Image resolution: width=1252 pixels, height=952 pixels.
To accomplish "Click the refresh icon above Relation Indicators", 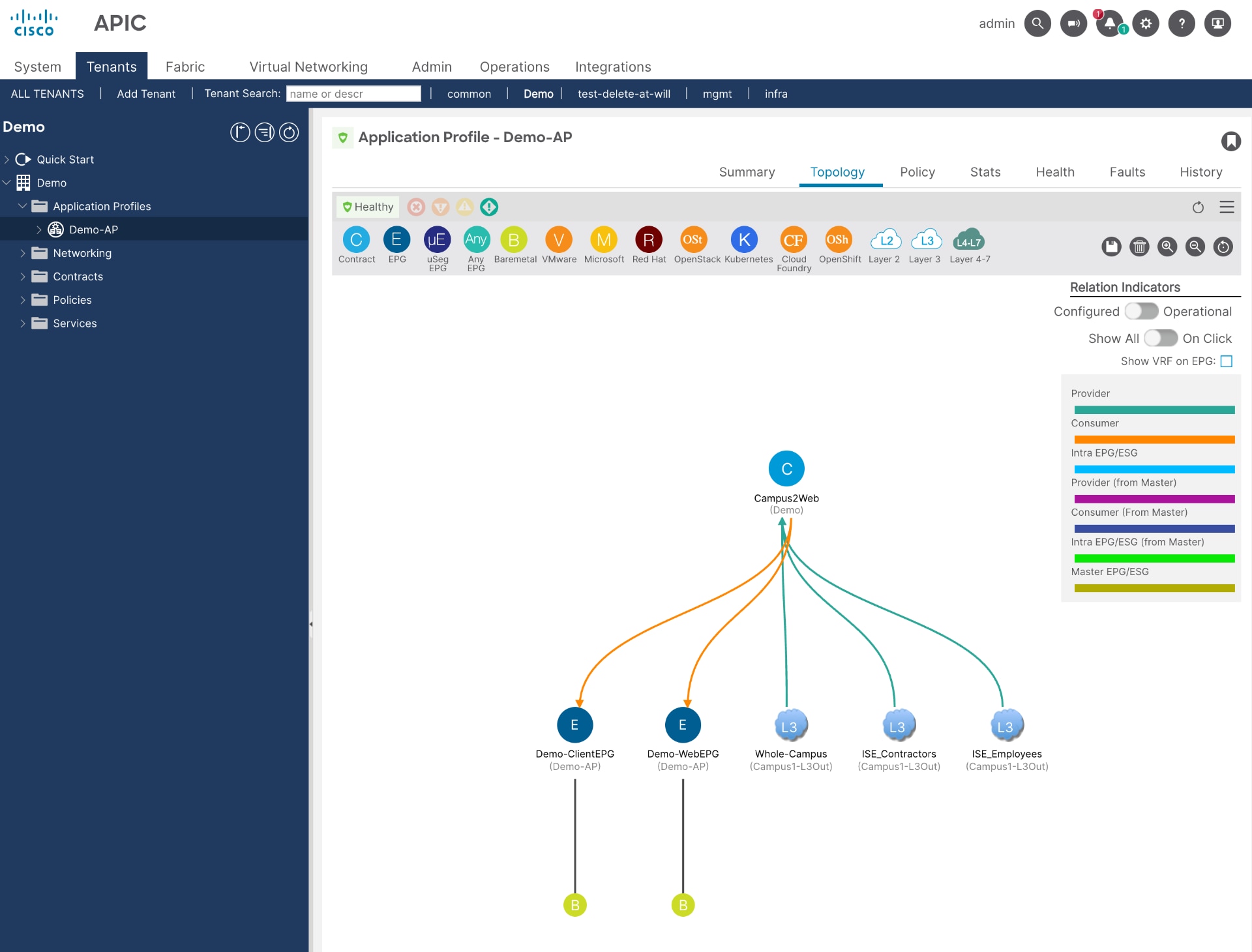I will tap(1197, 207).
